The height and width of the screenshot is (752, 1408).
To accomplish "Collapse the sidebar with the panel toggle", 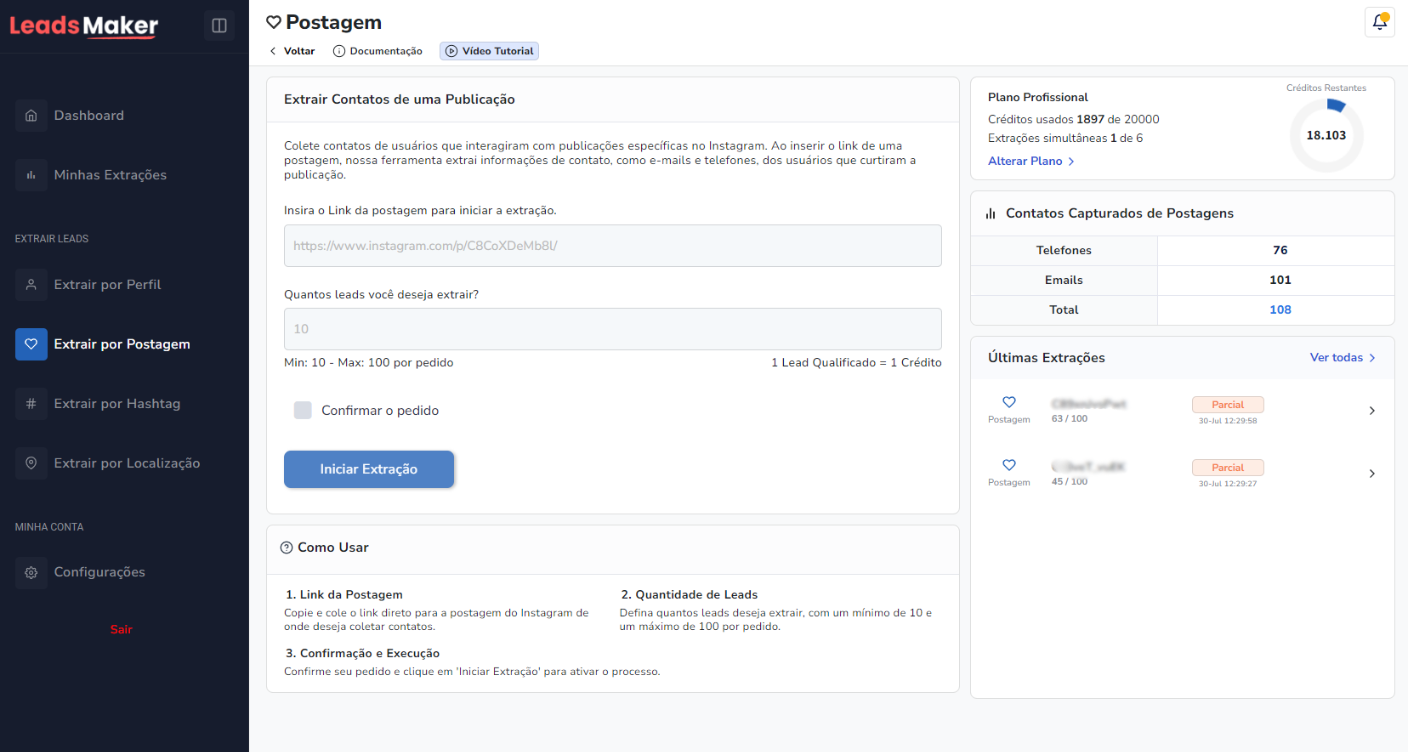I will point(219,25).
